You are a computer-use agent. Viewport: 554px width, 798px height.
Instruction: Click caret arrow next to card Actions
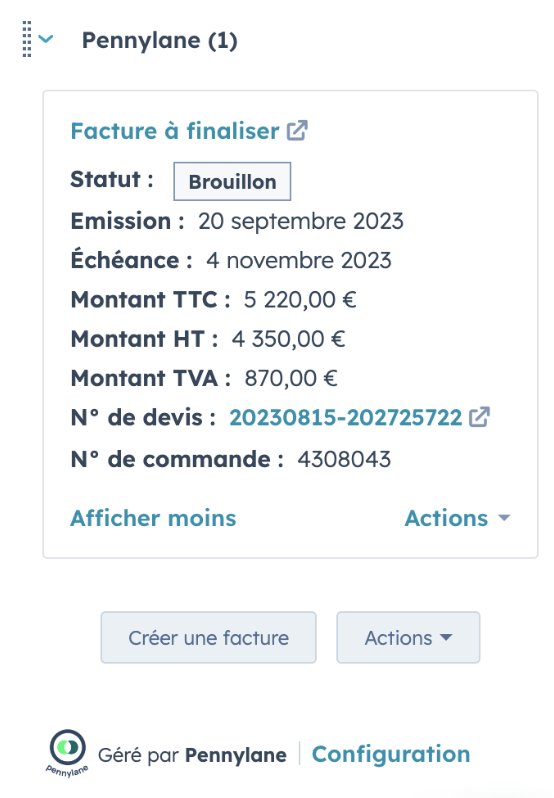[504, 518]
